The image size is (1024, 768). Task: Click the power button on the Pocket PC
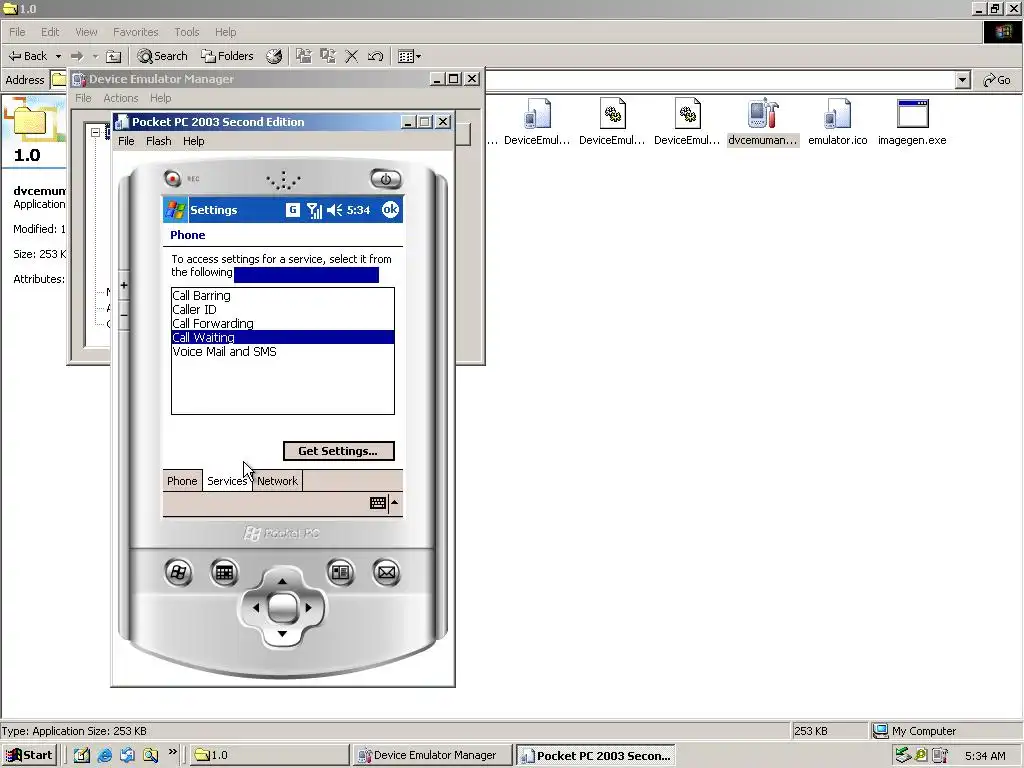386,179
